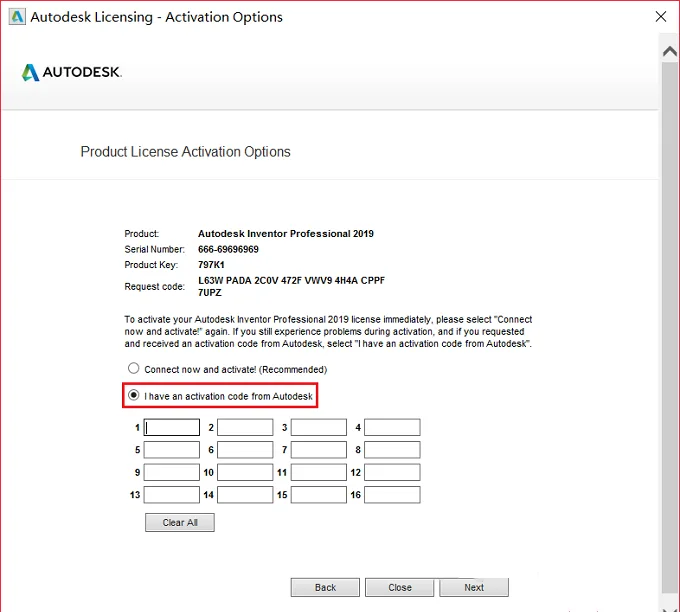The image size is (680, 612).
Task: Click the Clear All button
Action: [180, 523]
